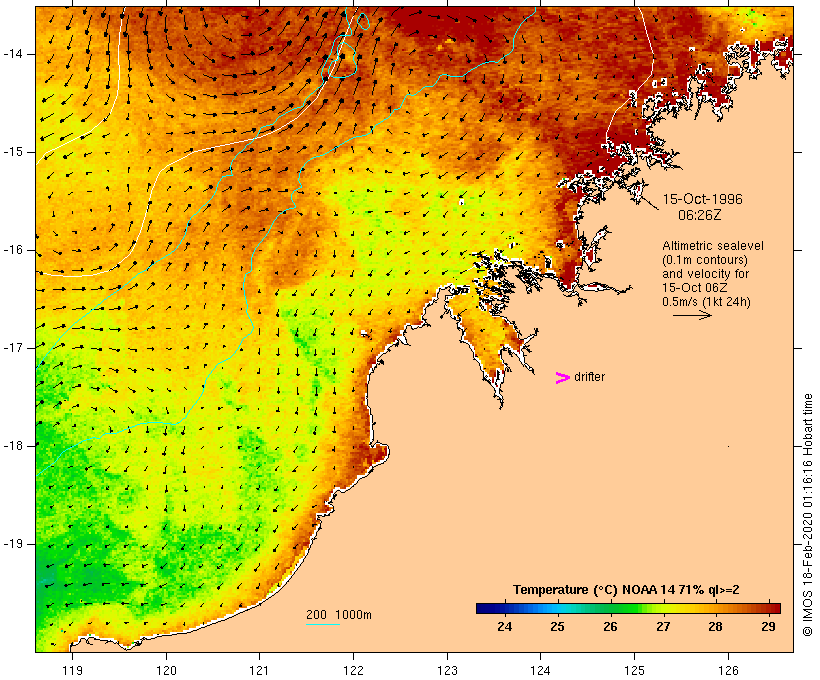The height and width of the screenshot is (680, 820).
Task: Click the colorbar tick label '24'
Action: 504,627
